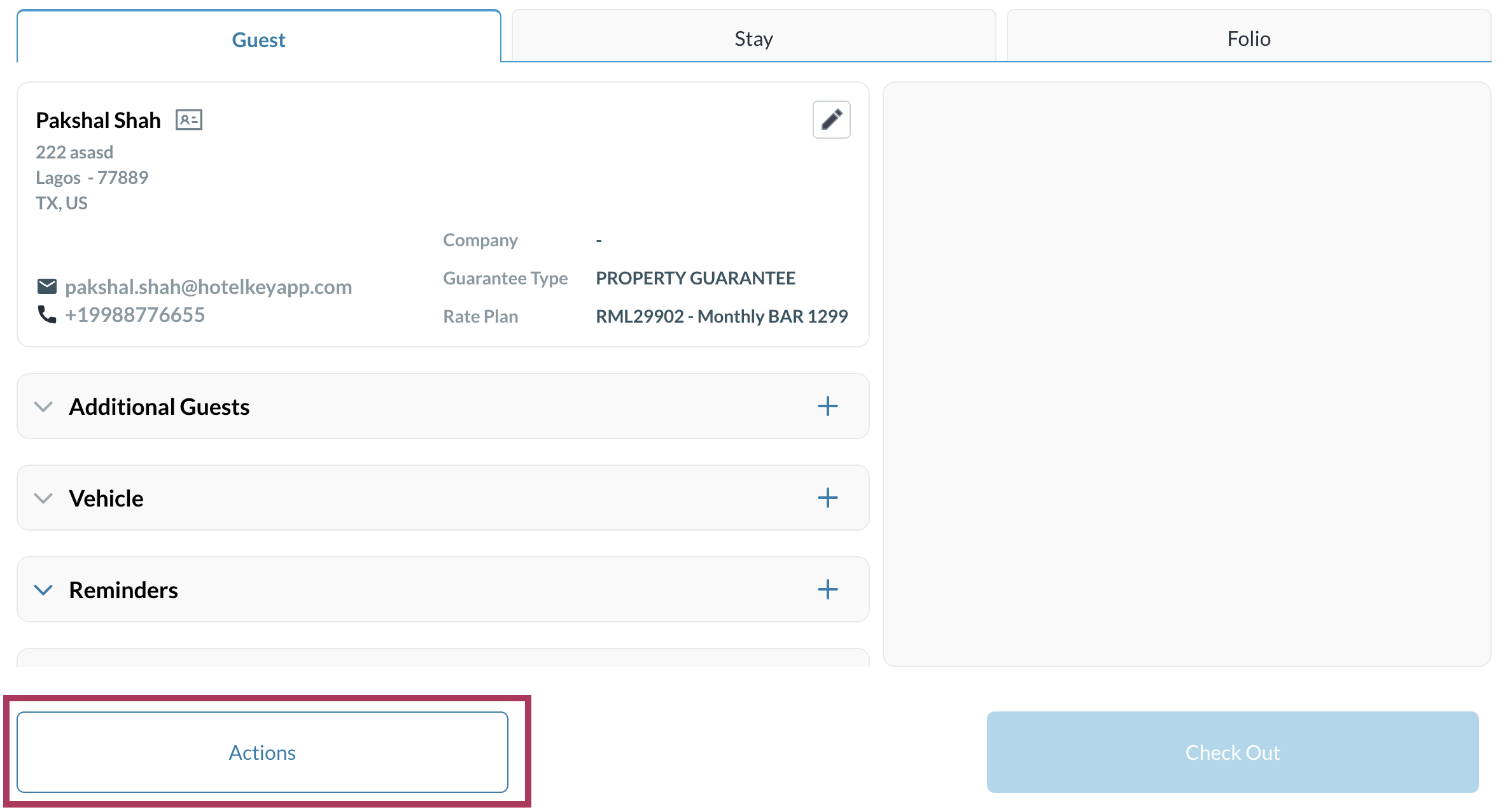
Task: Expand the Vehicle section chevron
Action: [x=43, y=498]
